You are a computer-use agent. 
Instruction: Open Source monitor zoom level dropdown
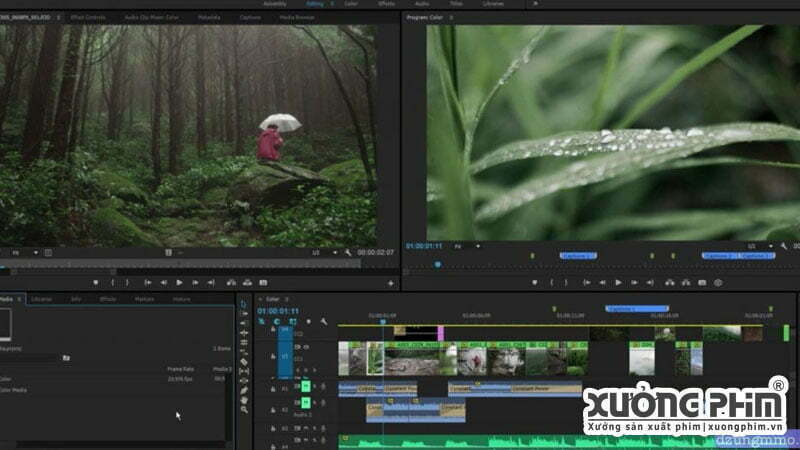coord(24,253)
